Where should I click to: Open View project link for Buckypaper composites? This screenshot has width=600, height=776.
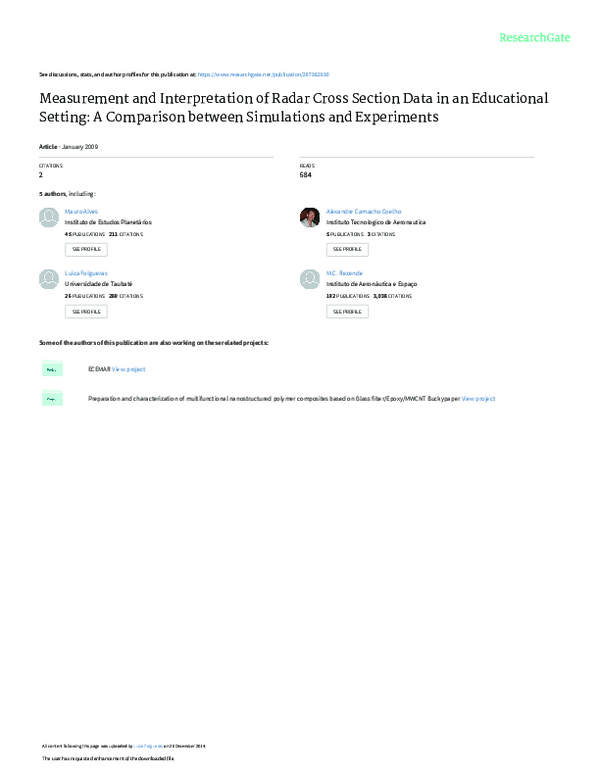click(x=478, y=398)
